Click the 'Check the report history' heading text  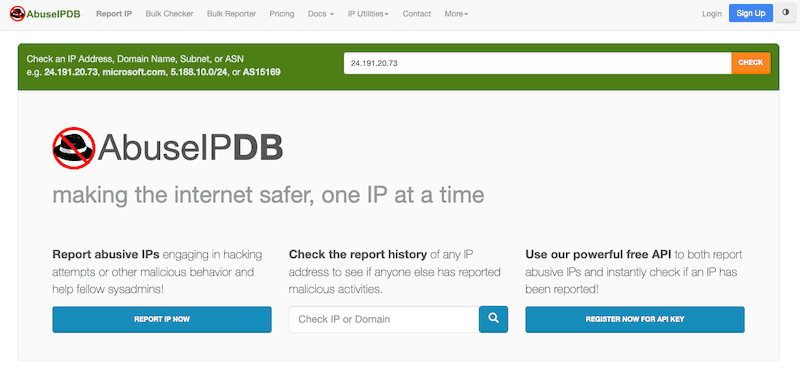click(358, 254)
